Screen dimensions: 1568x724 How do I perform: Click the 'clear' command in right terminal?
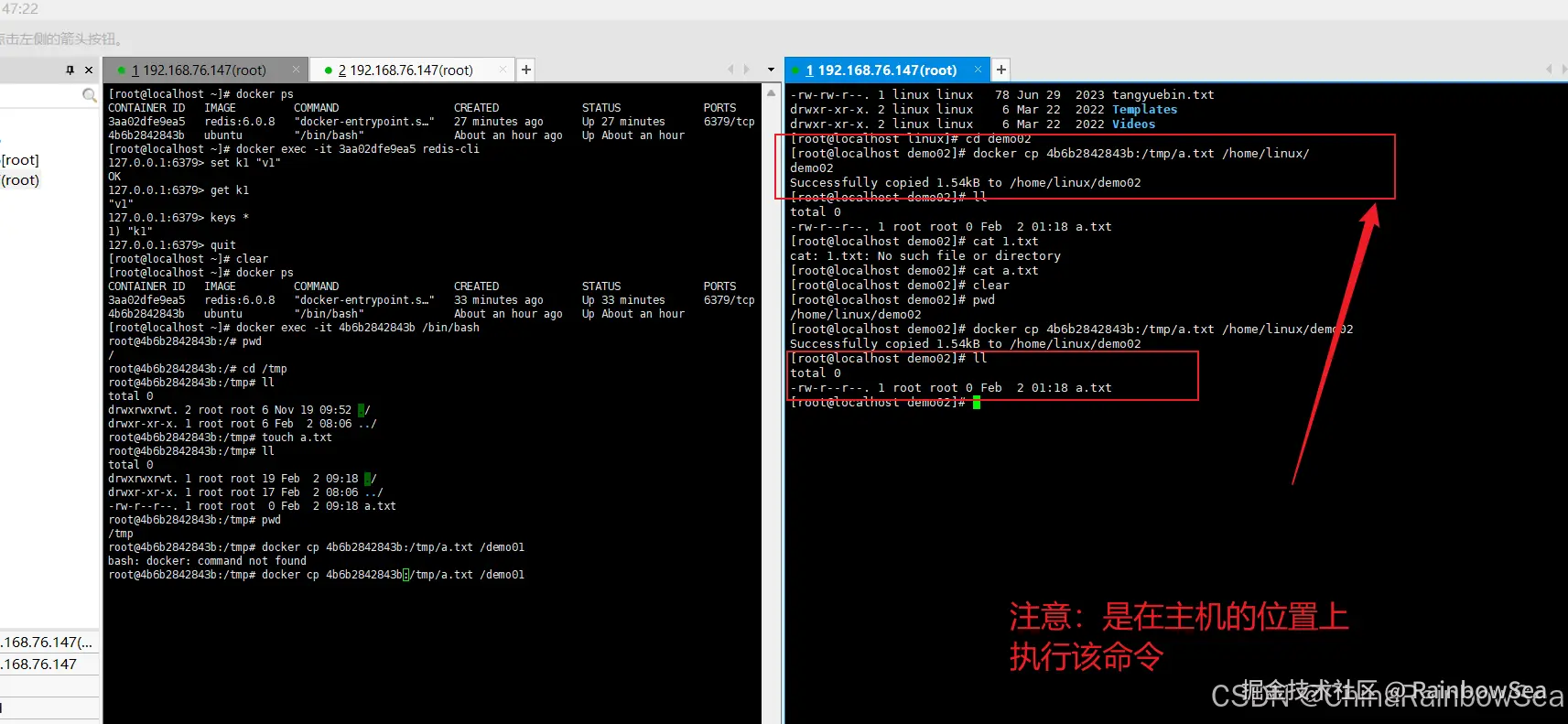coord(991,285)
